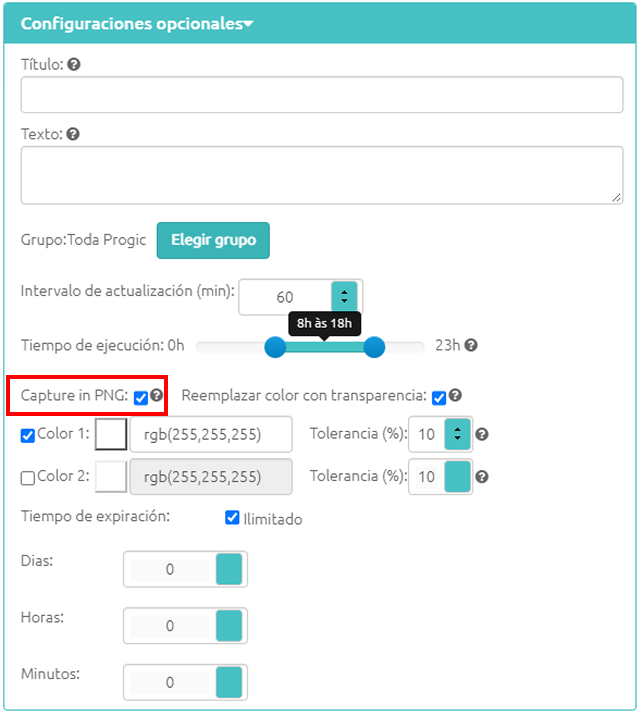
Task: Click the Elegir grupo button
Action: coord(213,240)
